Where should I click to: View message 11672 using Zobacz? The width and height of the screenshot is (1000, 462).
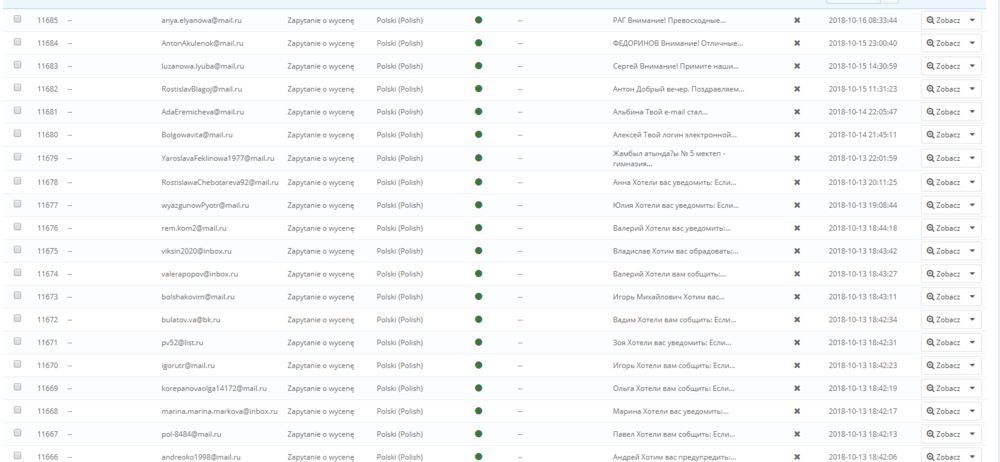(x=943, y=320)
